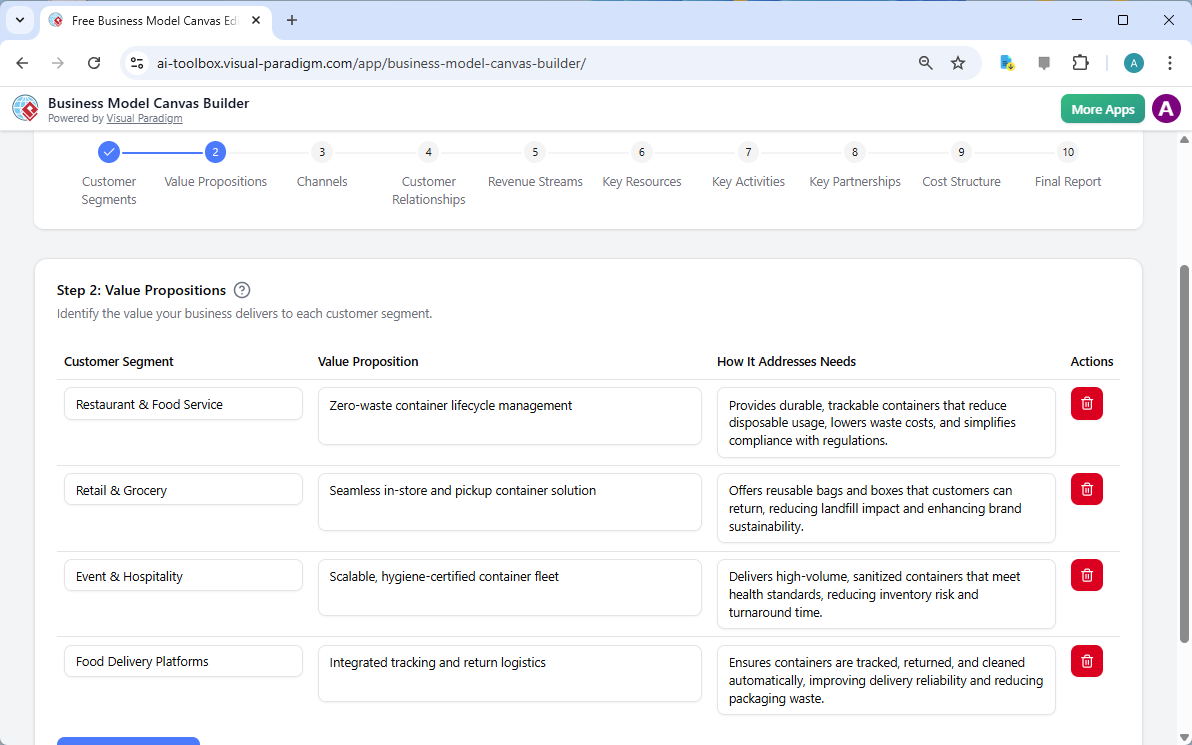Jump ahead to Final Report step

pyautogui.click(x=1068, y=152)
